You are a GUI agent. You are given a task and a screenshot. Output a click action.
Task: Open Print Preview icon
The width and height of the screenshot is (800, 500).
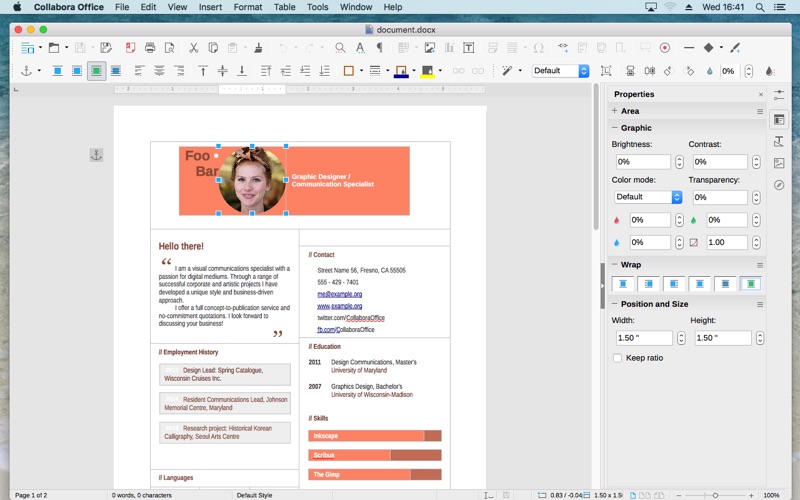[x=169, y=48]
